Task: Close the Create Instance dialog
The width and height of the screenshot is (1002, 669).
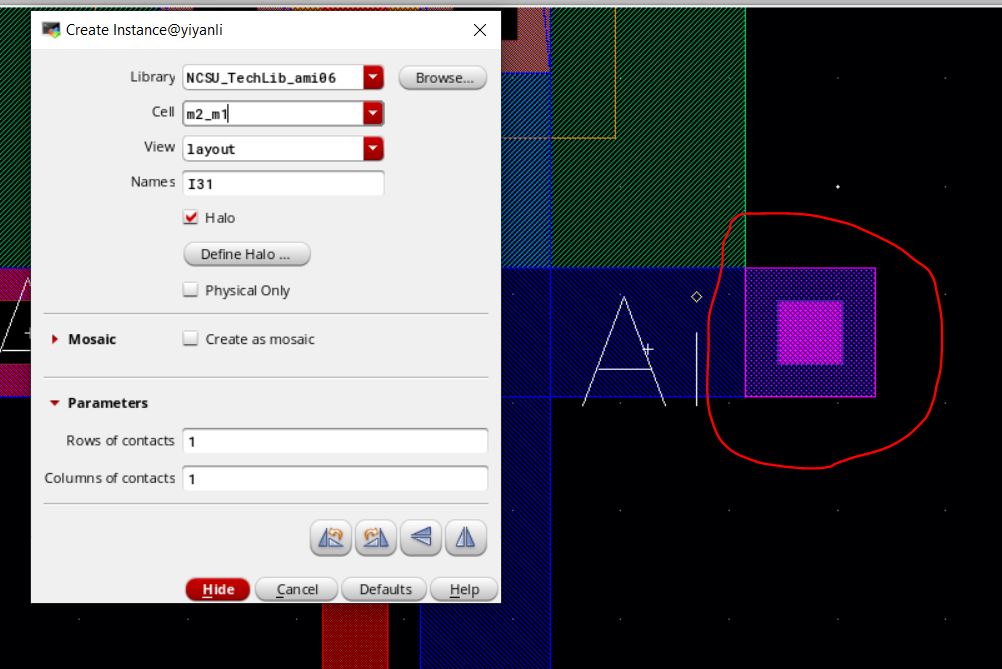Action: pyautogui.click(x=479, y=30)
